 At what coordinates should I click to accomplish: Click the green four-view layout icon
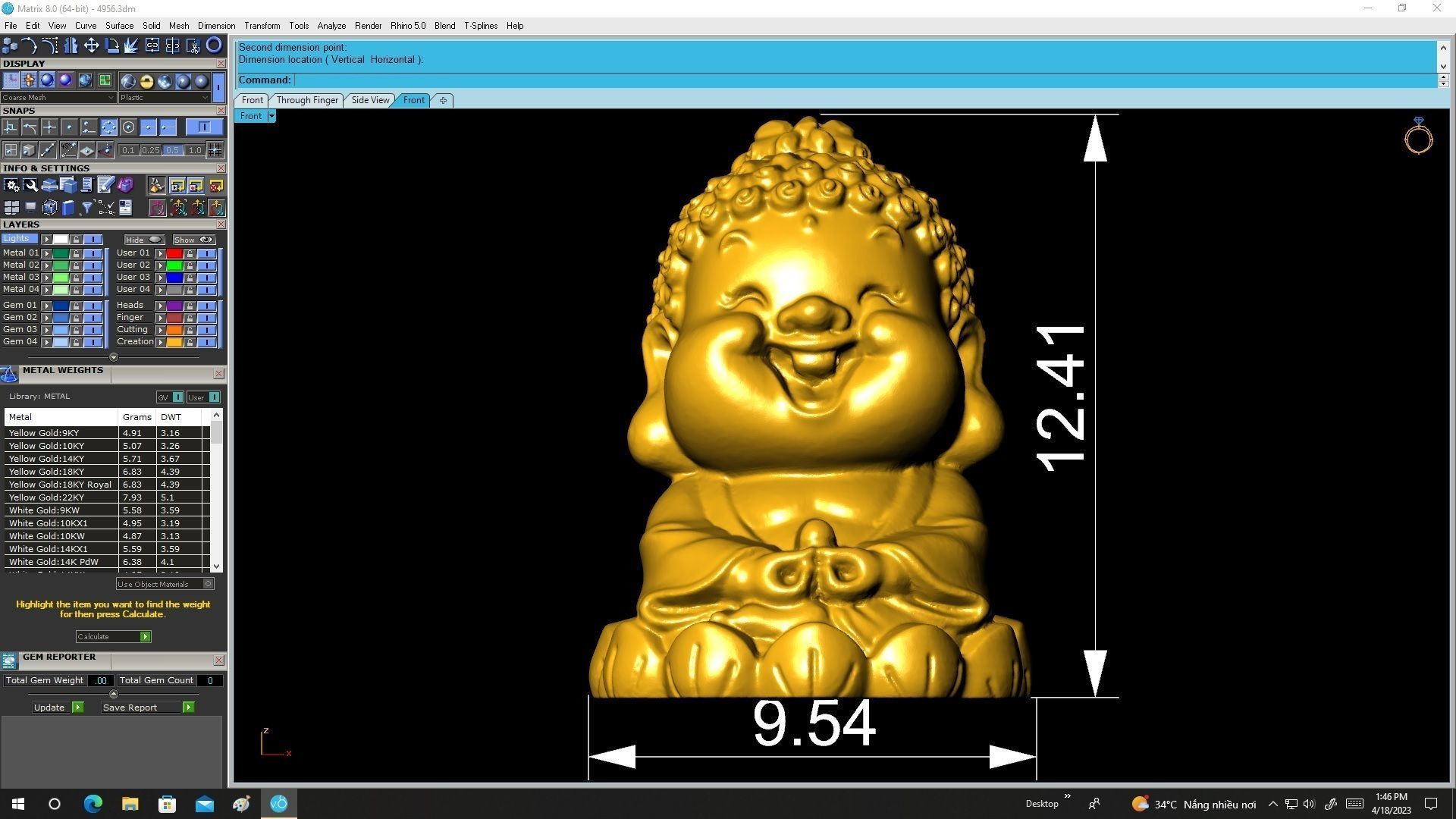coord(105,80)
